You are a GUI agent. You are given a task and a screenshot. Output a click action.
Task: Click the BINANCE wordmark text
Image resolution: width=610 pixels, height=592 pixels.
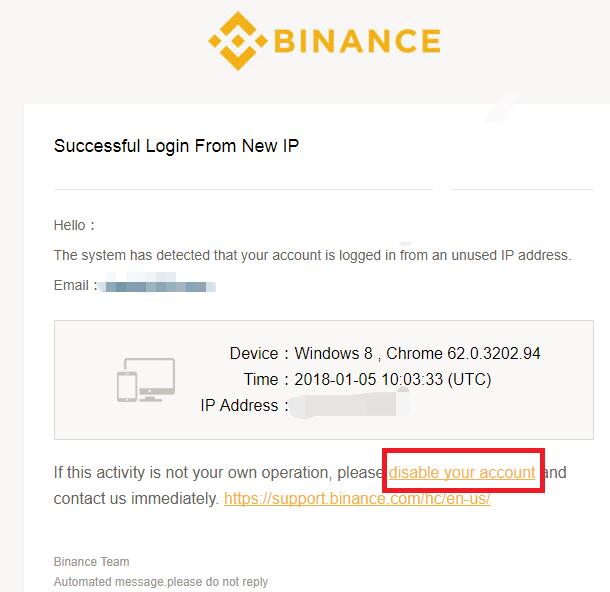(x=358, y=41)
